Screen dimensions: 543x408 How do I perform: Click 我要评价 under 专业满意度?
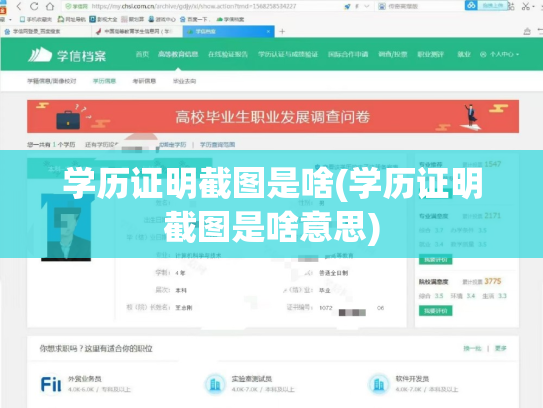[x=435, y=259]
